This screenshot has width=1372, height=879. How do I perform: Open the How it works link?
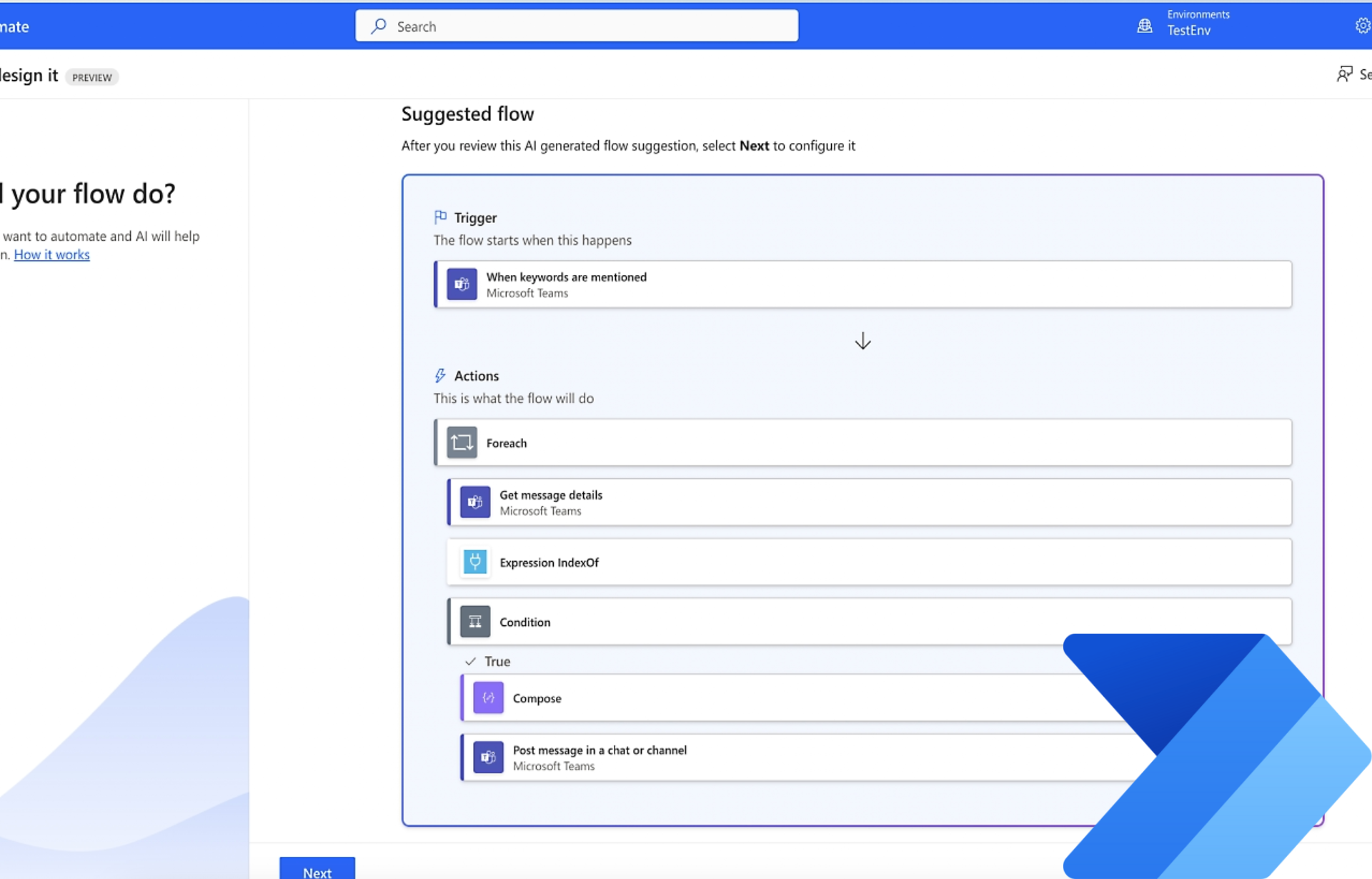point(51,255)
